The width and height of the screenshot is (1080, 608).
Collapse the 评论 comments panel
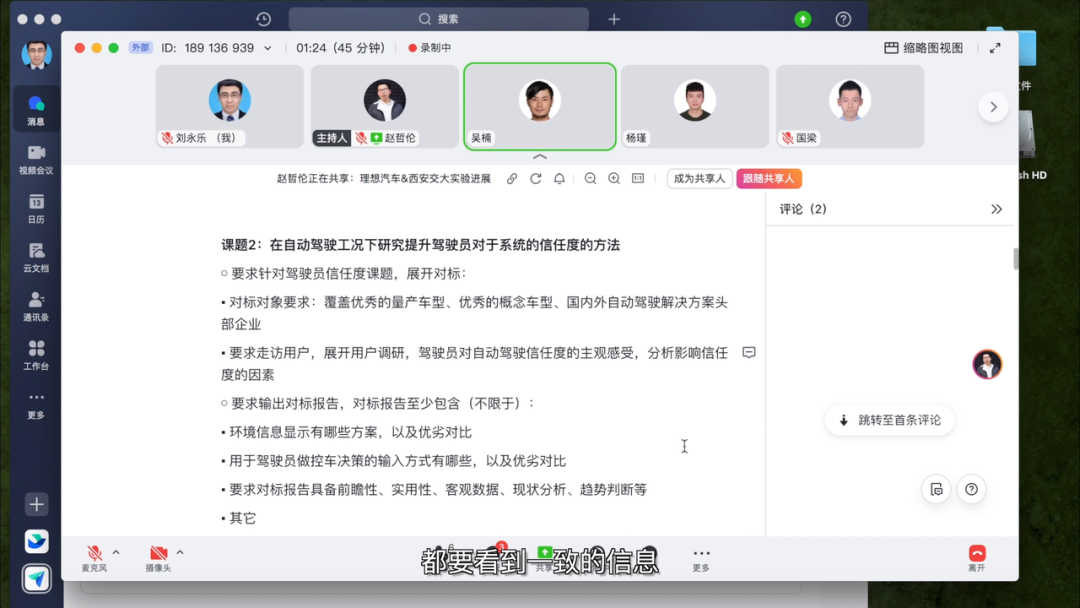coord(996,209)
